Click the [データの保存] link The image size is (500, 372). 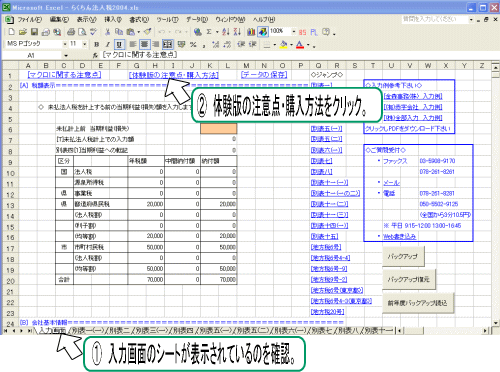264,75
